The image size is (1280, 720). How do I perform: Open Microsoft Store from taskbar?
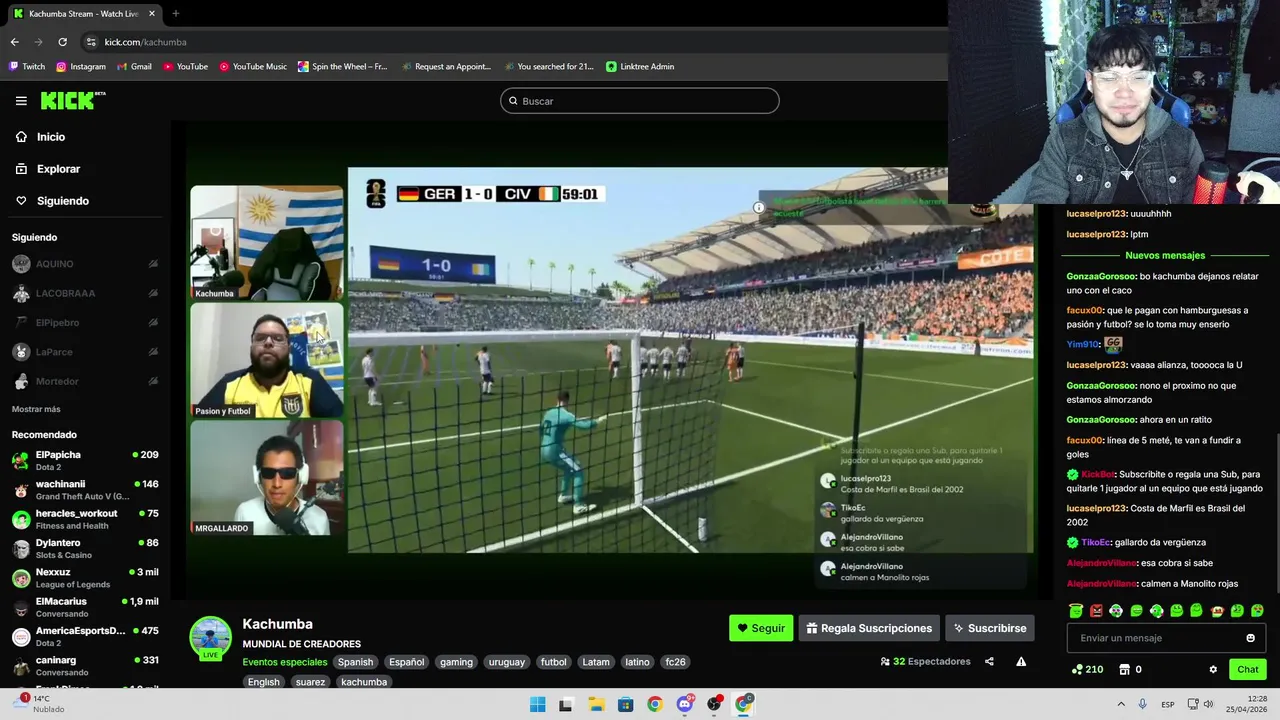point(625,704)
